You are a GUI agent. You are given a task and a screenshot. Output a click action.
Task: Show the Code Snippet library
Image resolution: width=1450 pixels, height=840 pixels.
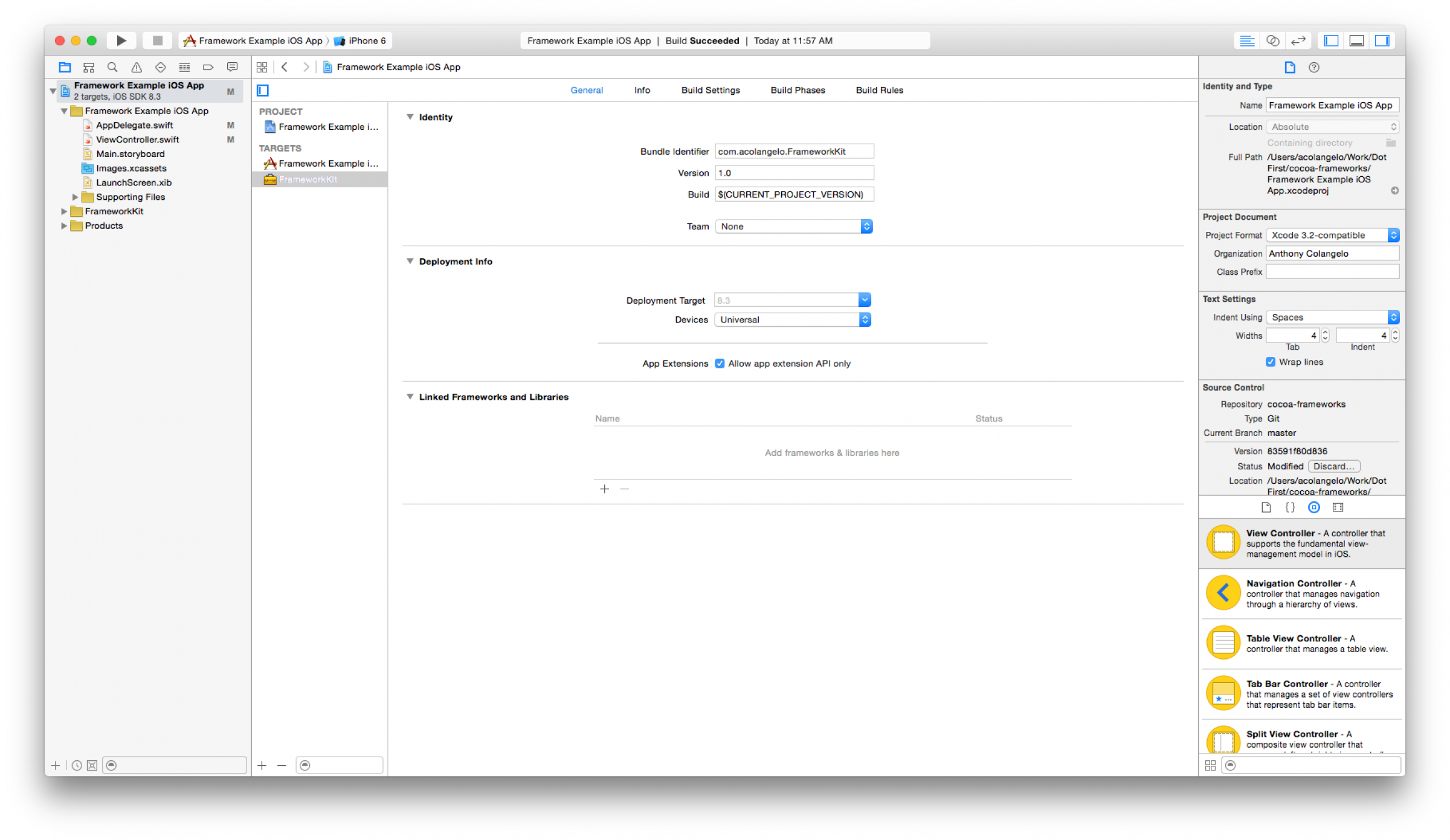pos(1290,507)
